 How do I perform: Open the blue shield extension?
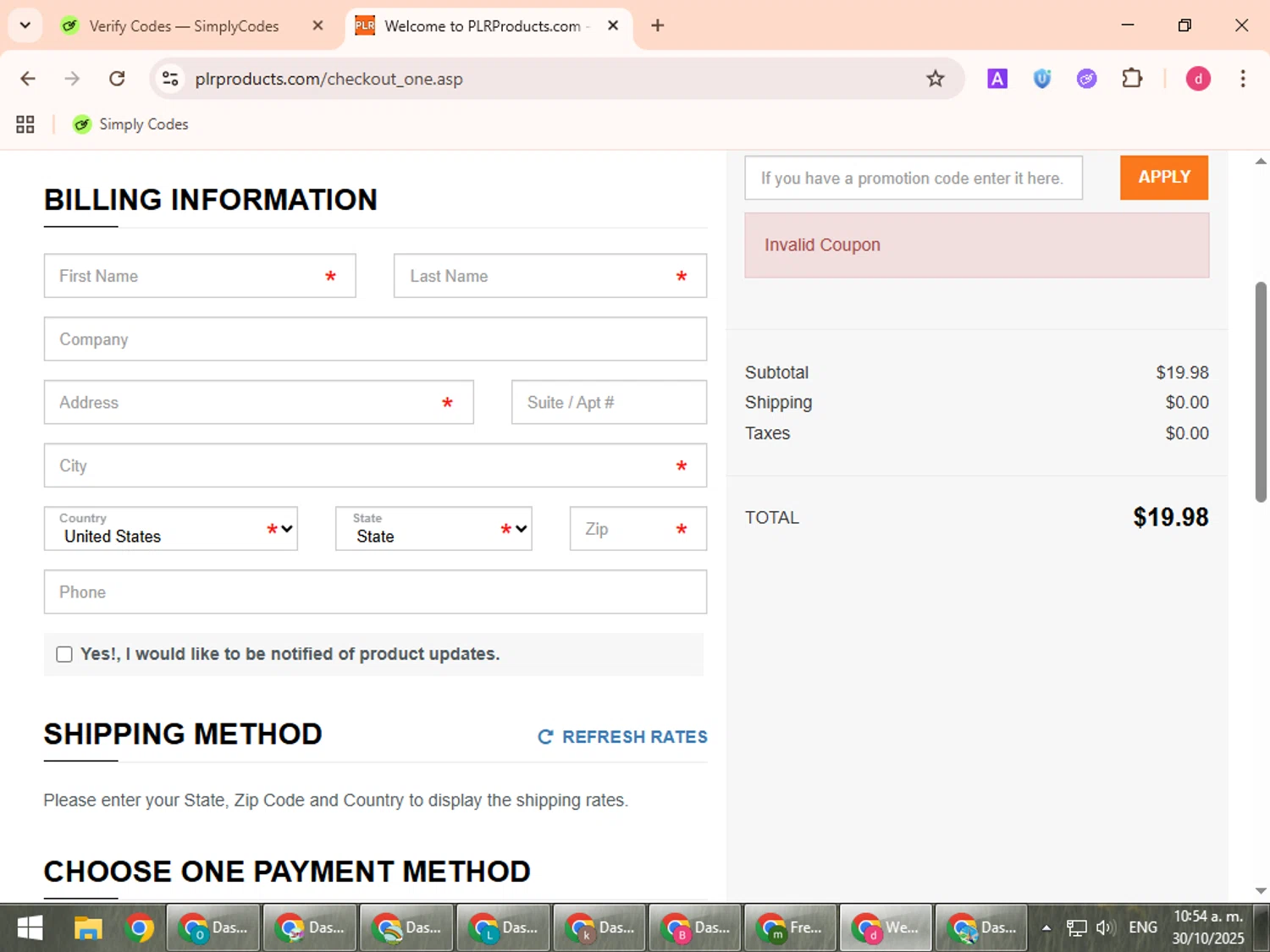[x=1042, y=79]
